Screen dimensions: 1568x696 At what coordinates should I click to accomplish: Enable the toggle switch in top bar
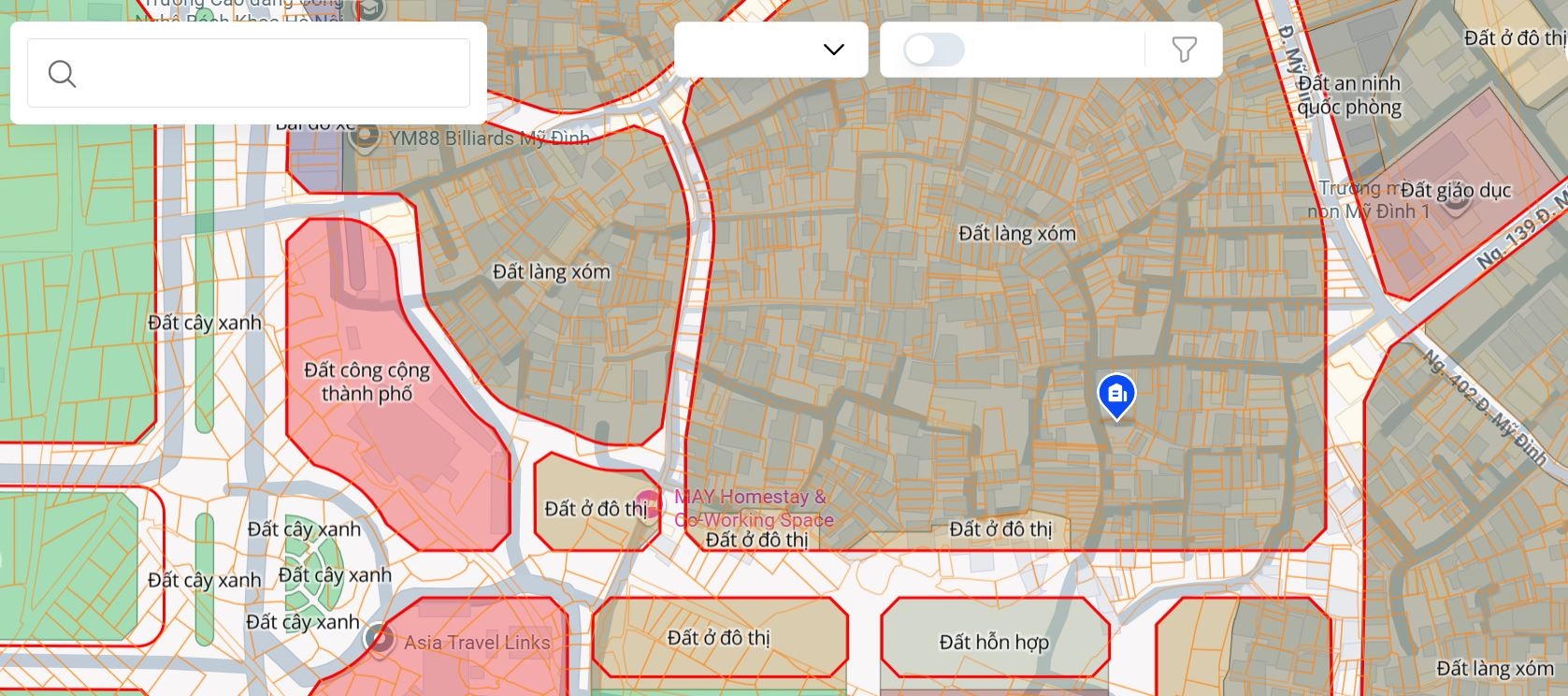tap(933, 50)
